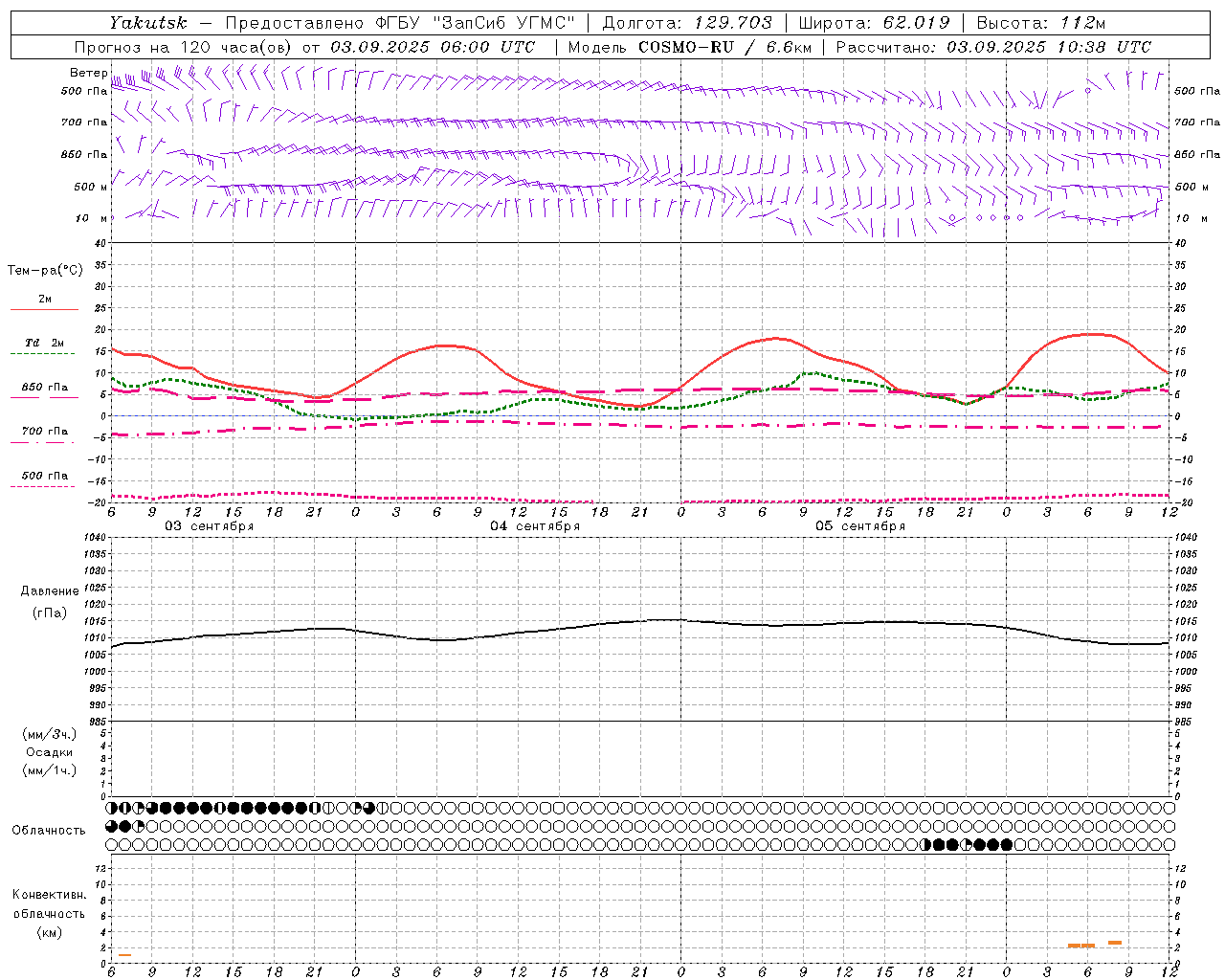Click the '05 сентября' date label
1225x980 pixels.
coord(860,526)
